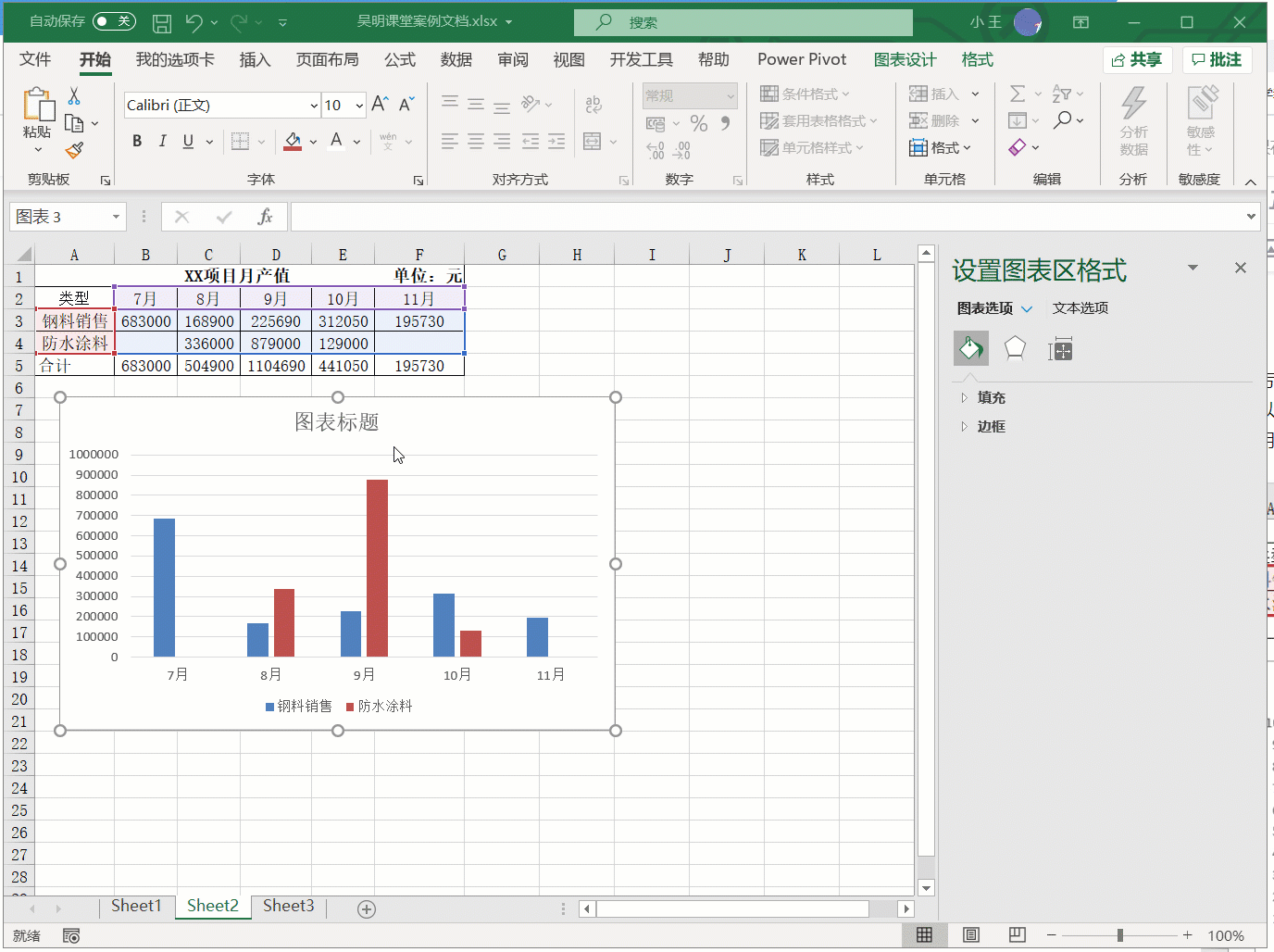Click the Comments button
Image resolution: width=1274 pixels, height=952 pixels.
pos(1217,60)
